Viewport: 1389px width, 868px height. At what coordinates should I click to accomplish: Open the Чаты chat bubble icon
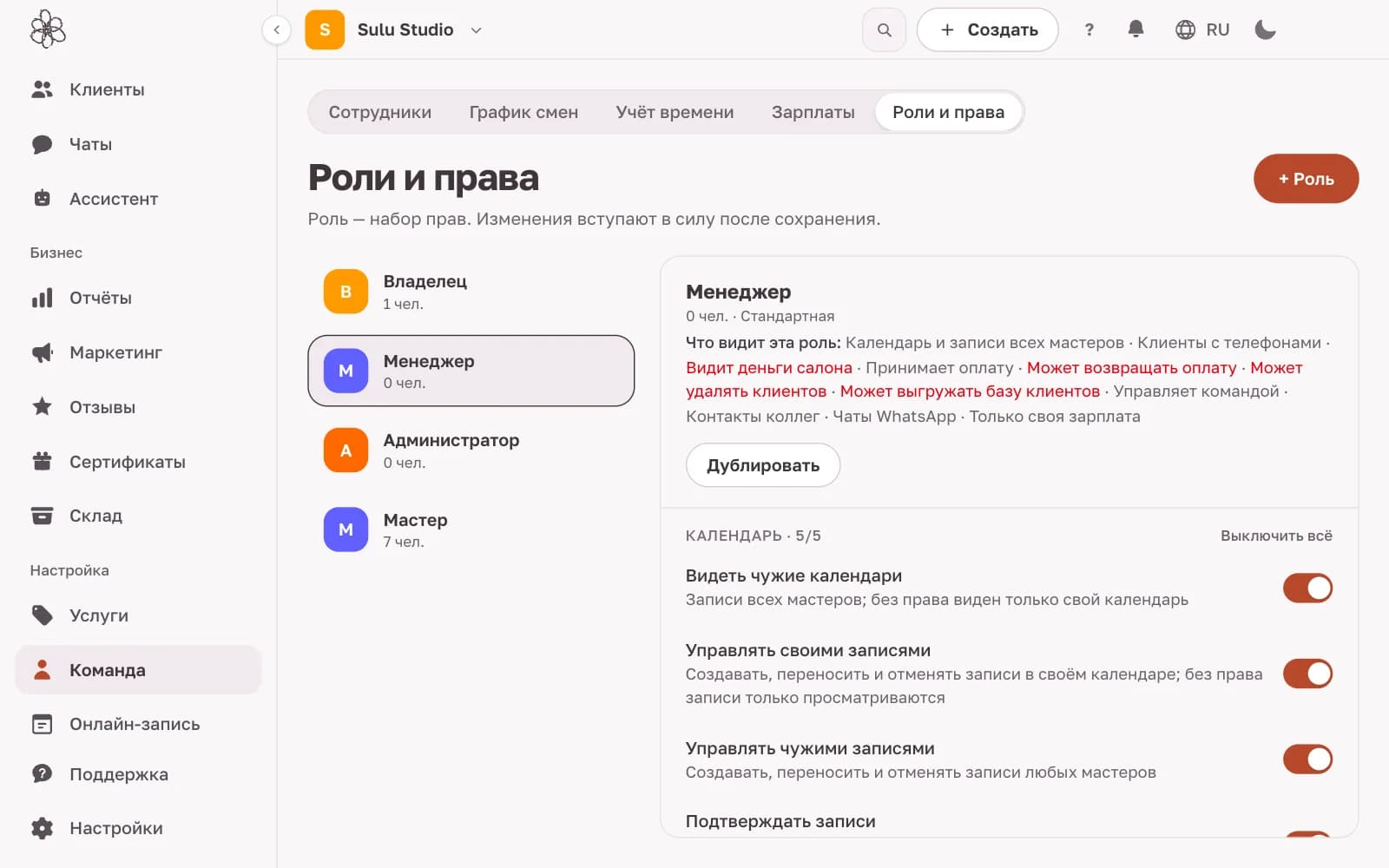pos(42,144)
